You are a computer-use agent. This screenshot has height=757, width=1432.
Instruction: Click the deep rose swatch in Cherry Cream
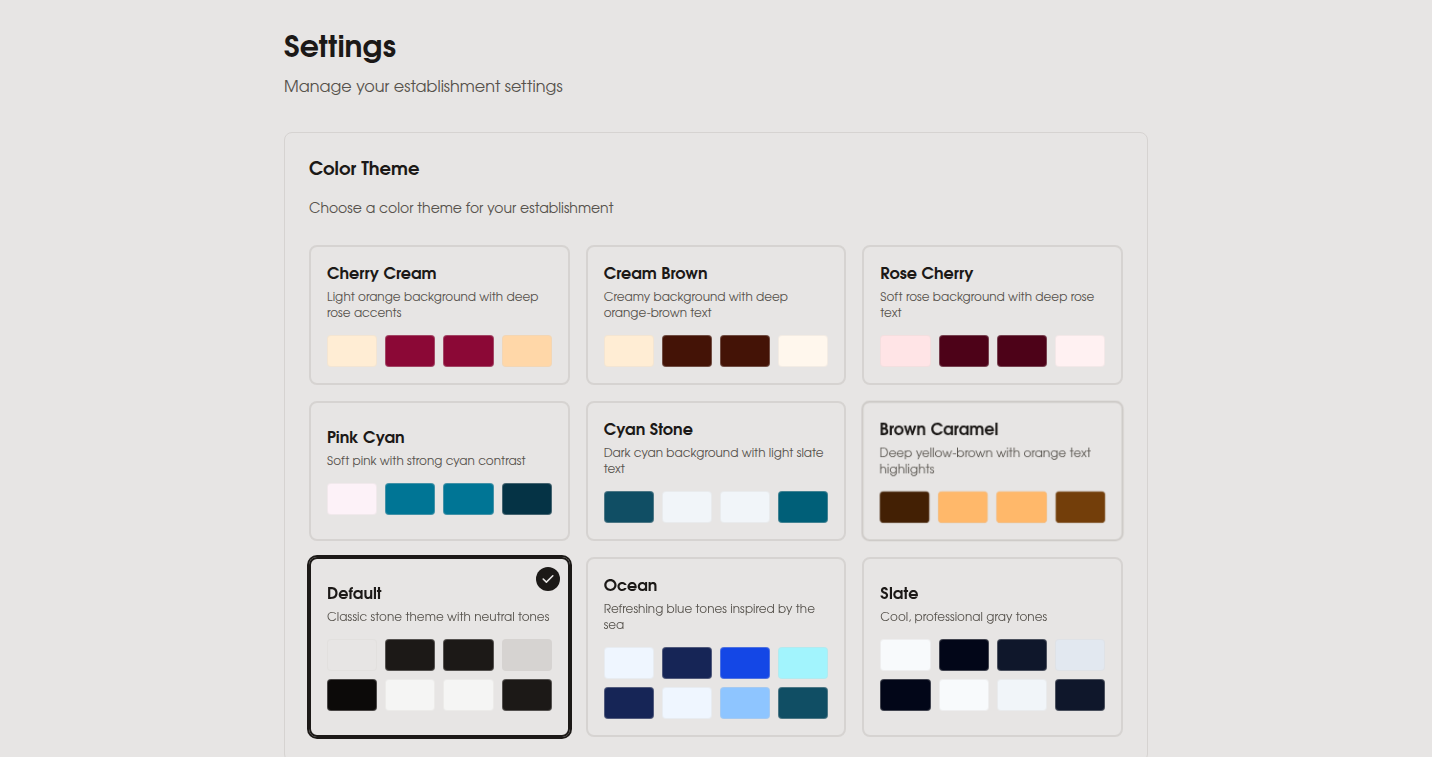click(410, 351)
